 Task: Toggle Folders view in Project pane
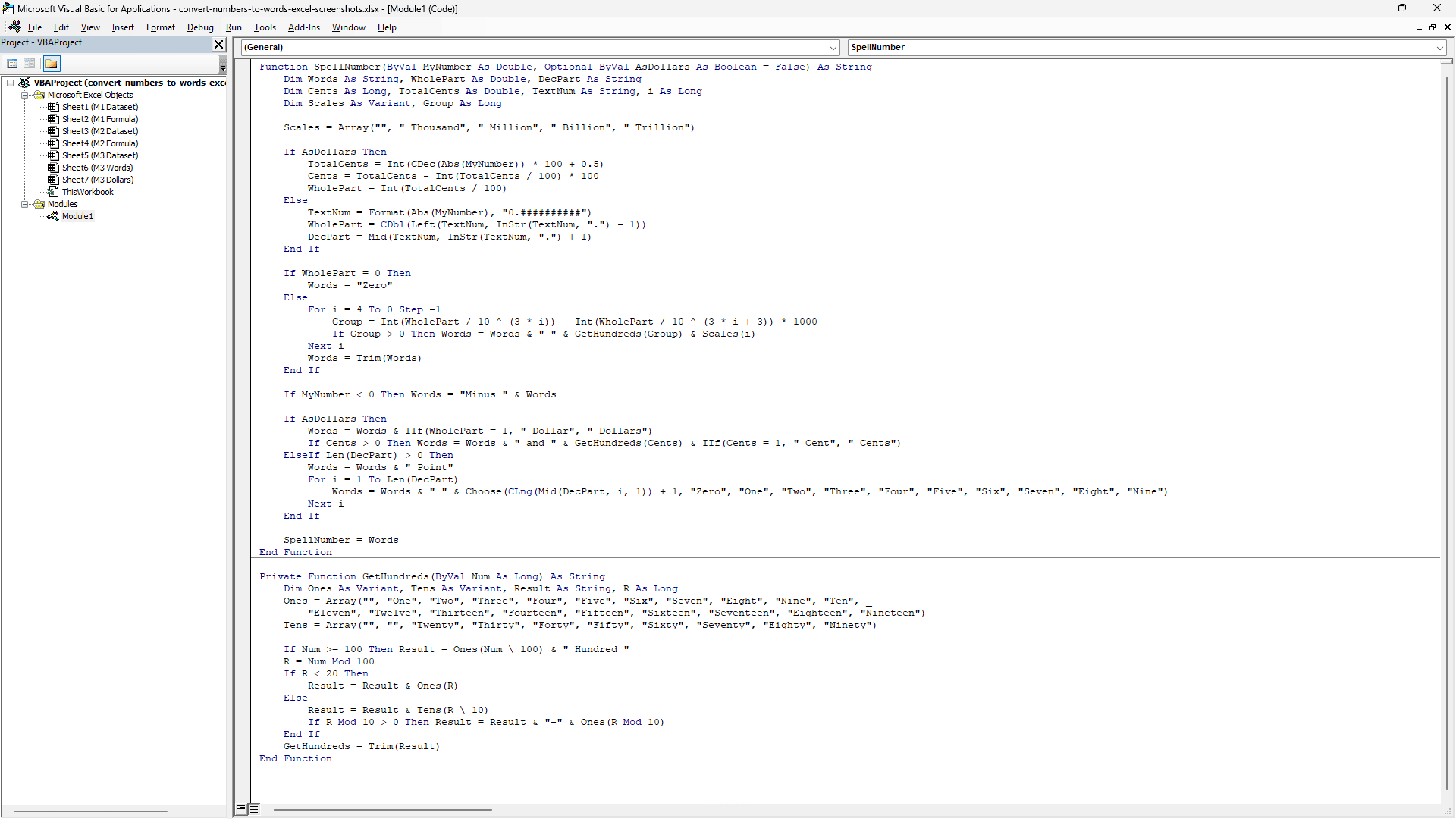click(x=52, y=64)
